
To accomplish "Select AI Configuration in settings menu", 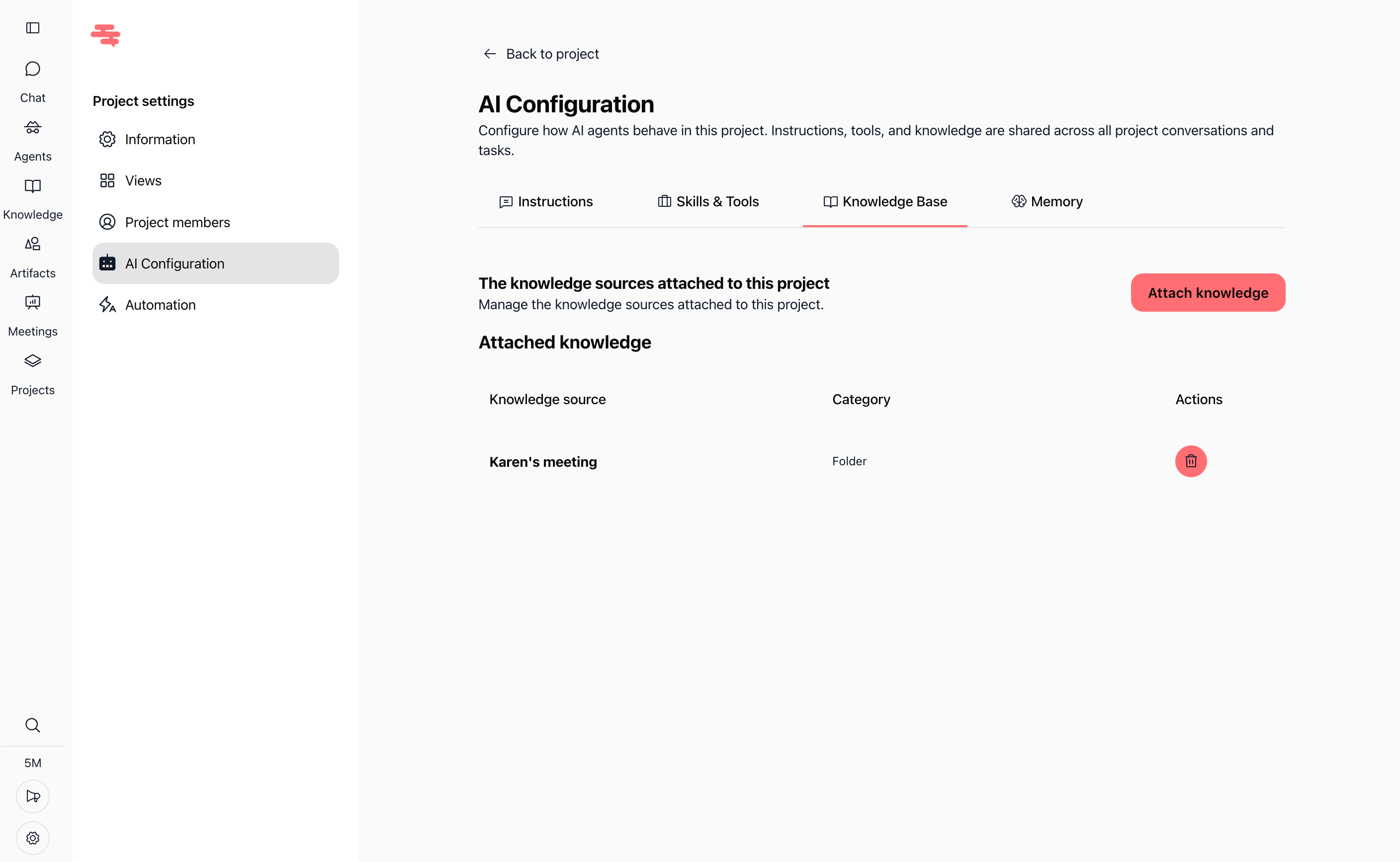I will click(215, 263).
